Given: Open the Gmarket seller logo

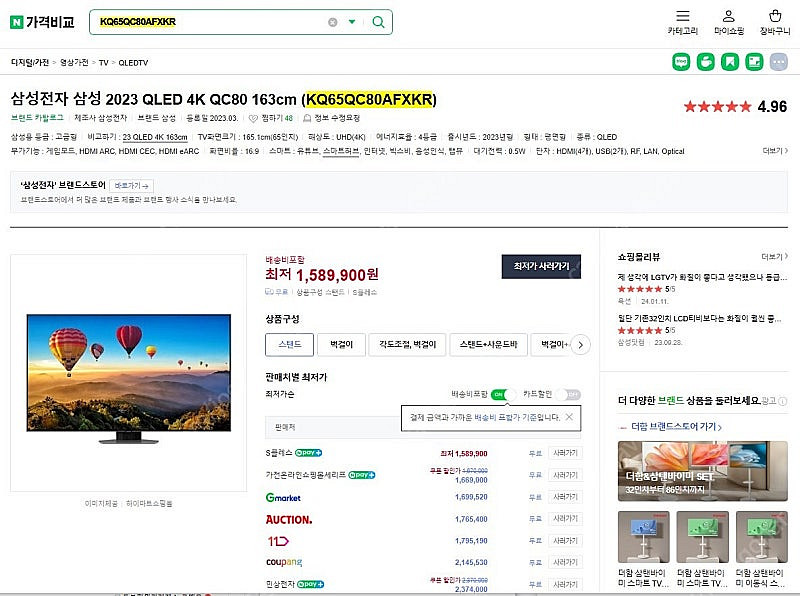Looking at the screenshot, I should [283, 497].
